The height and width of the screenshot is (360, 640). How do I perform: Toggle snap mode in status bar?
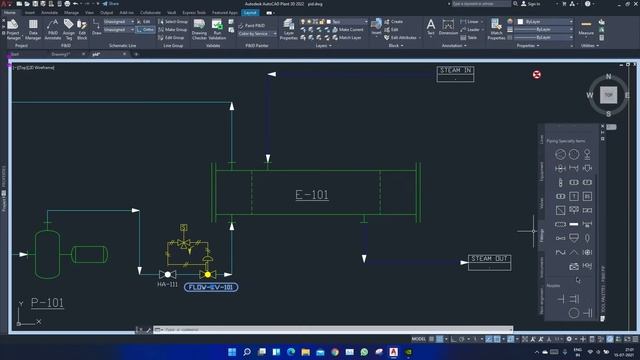440,339
